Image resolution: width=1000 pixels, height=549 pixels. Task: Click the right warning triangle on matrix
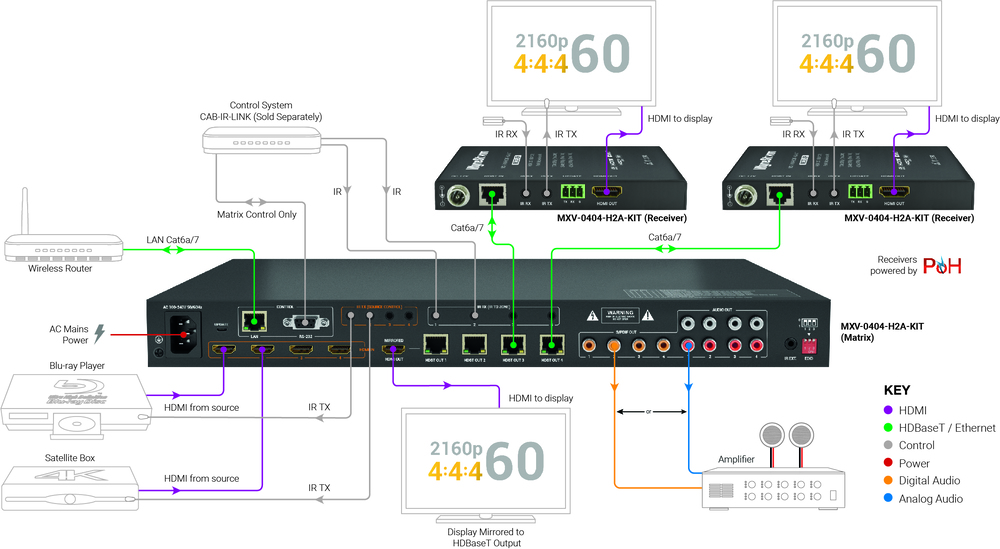(x=648, y=315)
